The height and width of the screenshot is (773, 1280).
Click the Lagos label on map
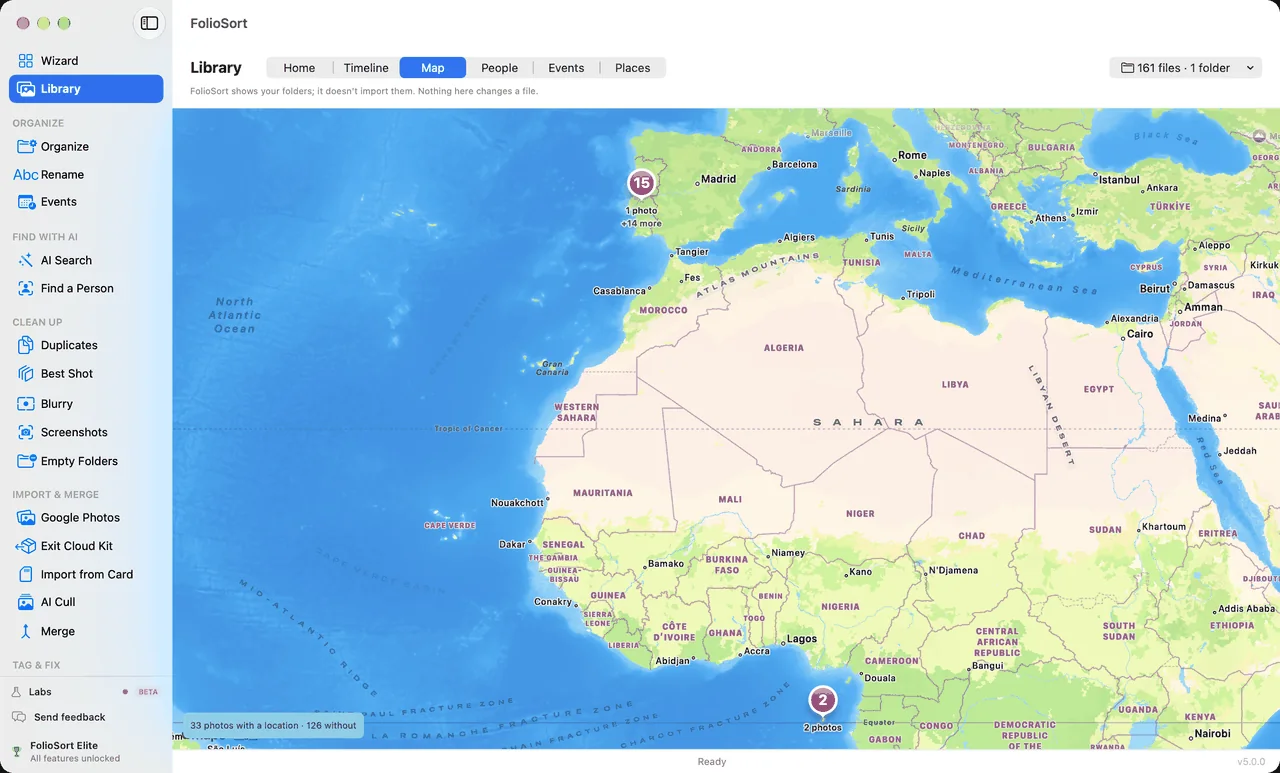(x=802, y=639)
